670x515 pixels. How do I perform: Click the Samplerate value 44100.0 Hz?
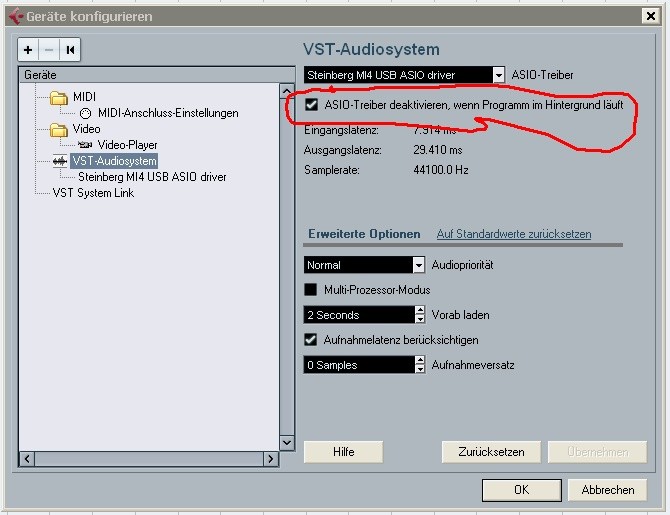click(441, 170)
